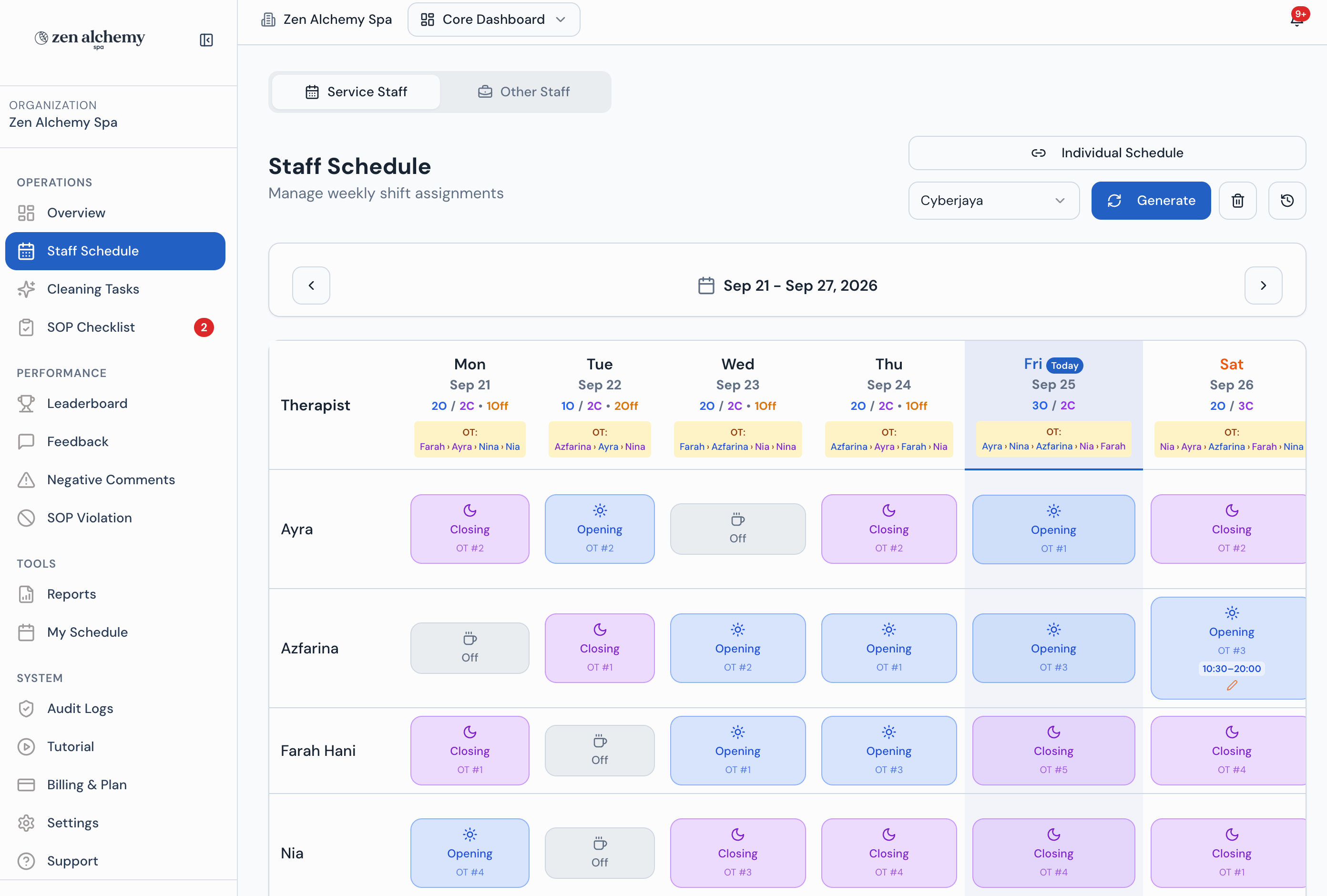Go to the next week

pos(1263,285)
